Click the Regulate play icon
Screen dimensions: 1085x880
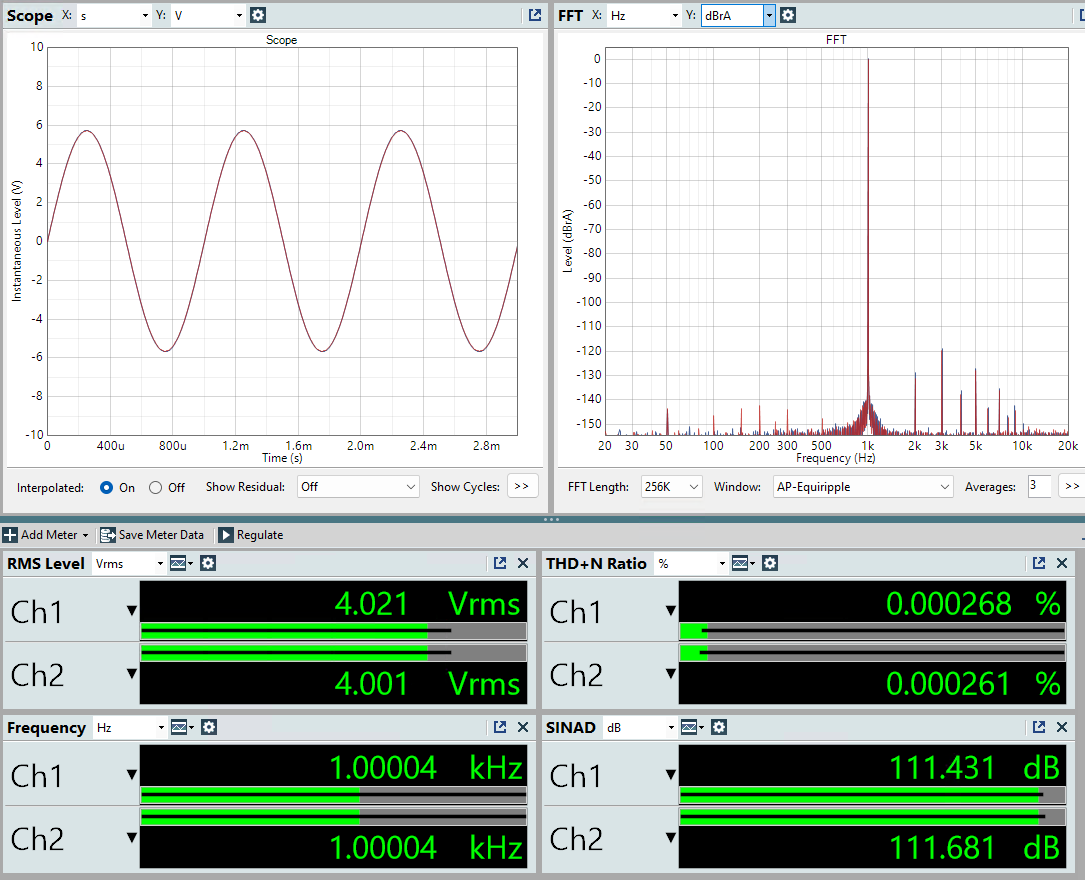pyautogui.click(x=226, y=535)
